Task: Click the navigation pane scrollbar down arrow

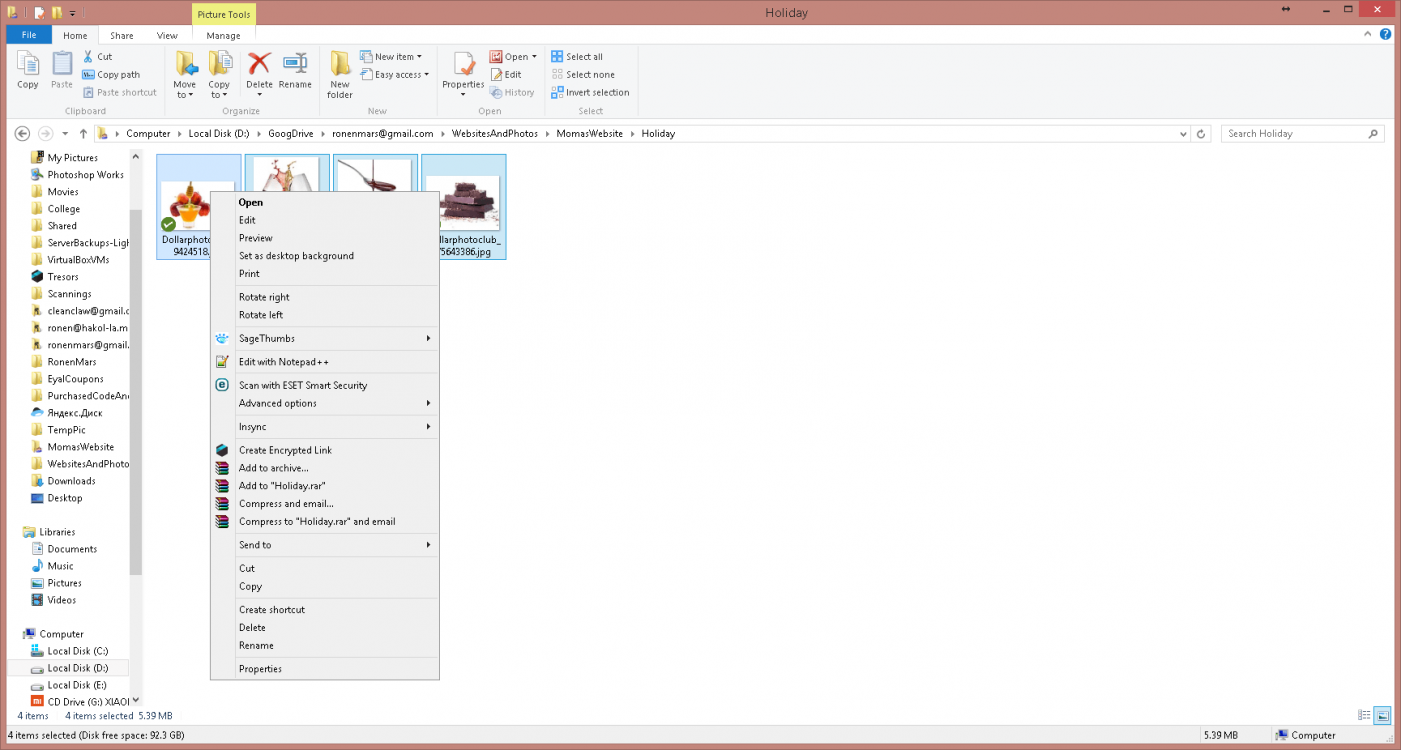Action: tap(136, 701)
